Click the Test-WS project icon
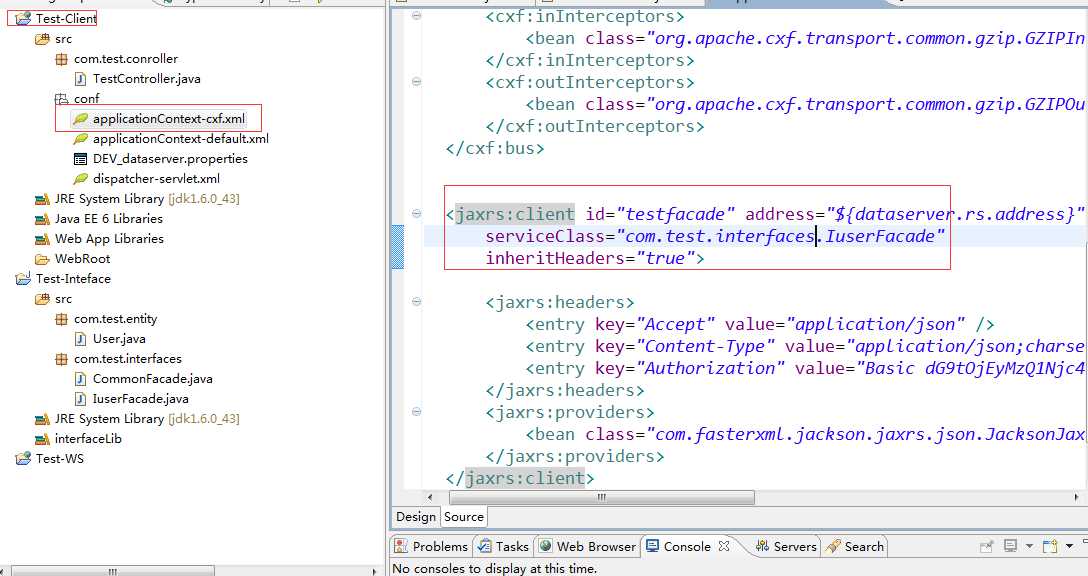This screenshot has height=576, width=1088. point(23,459)
